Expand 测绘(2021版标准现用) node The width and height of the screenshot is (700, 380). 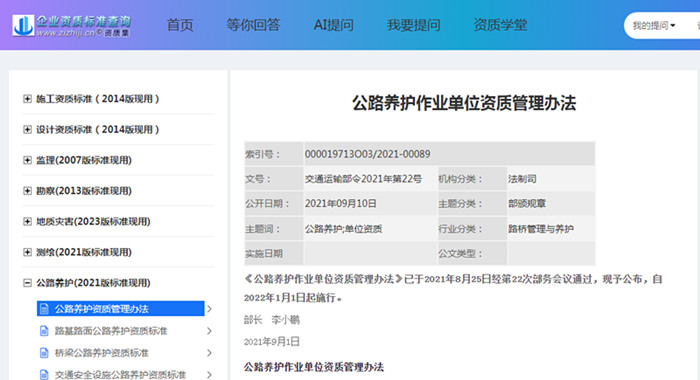[27, 252]
